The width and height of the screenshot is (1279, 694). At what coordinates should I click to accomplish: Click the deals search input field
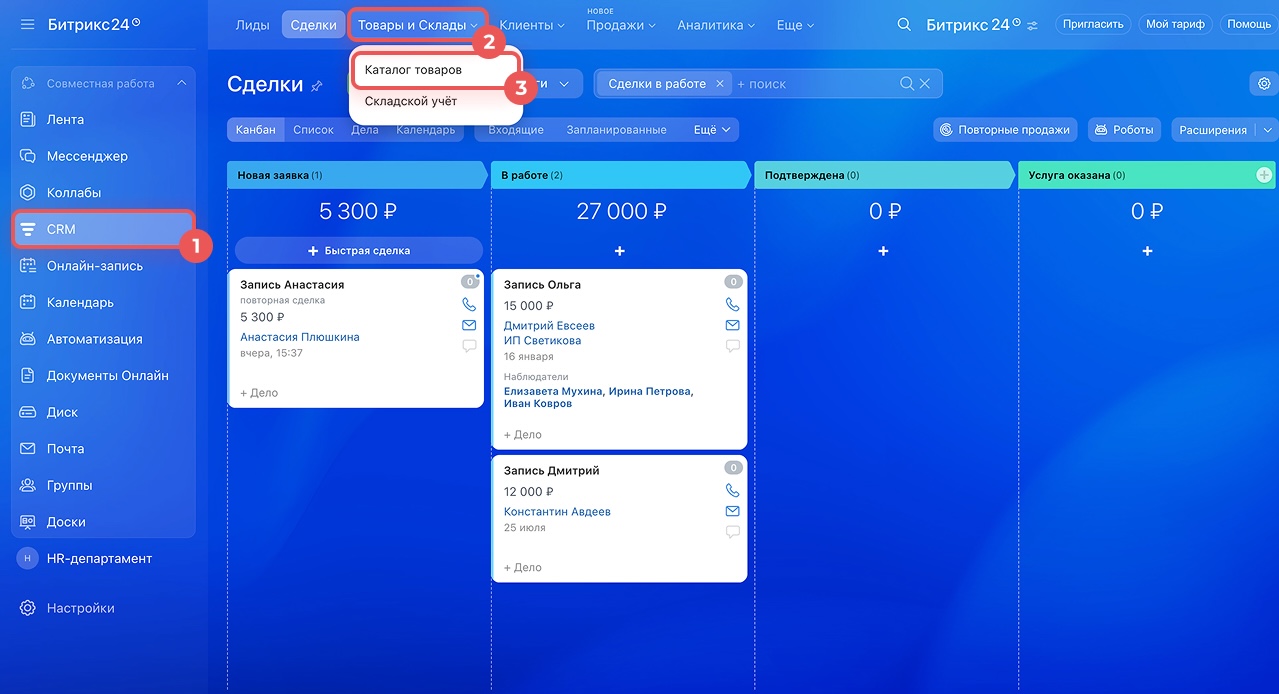click(815, 84)
